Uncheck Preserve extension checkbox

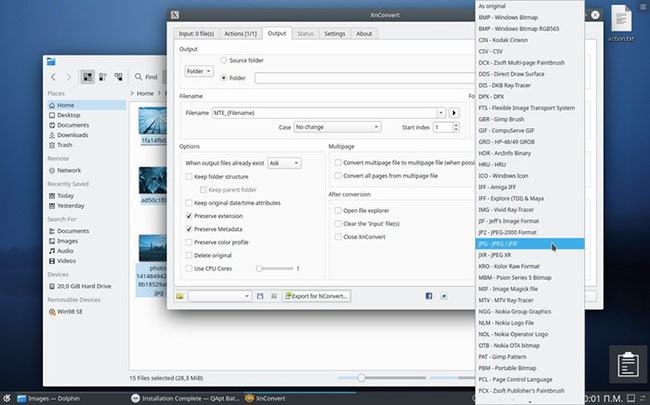(189, 216)
